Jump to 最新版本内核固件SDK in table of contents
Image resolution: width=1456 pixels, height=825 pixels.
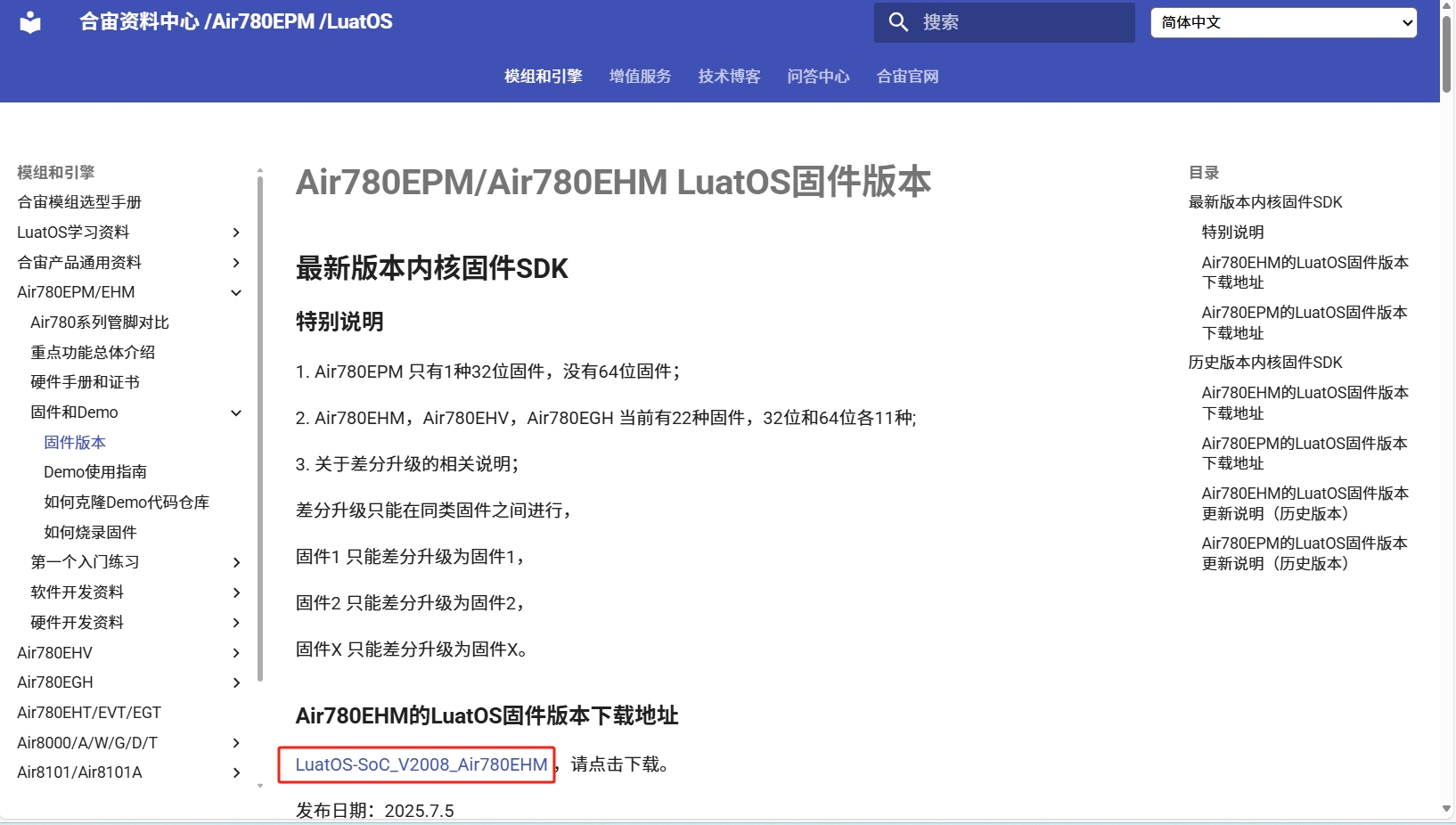[1265, 202]
